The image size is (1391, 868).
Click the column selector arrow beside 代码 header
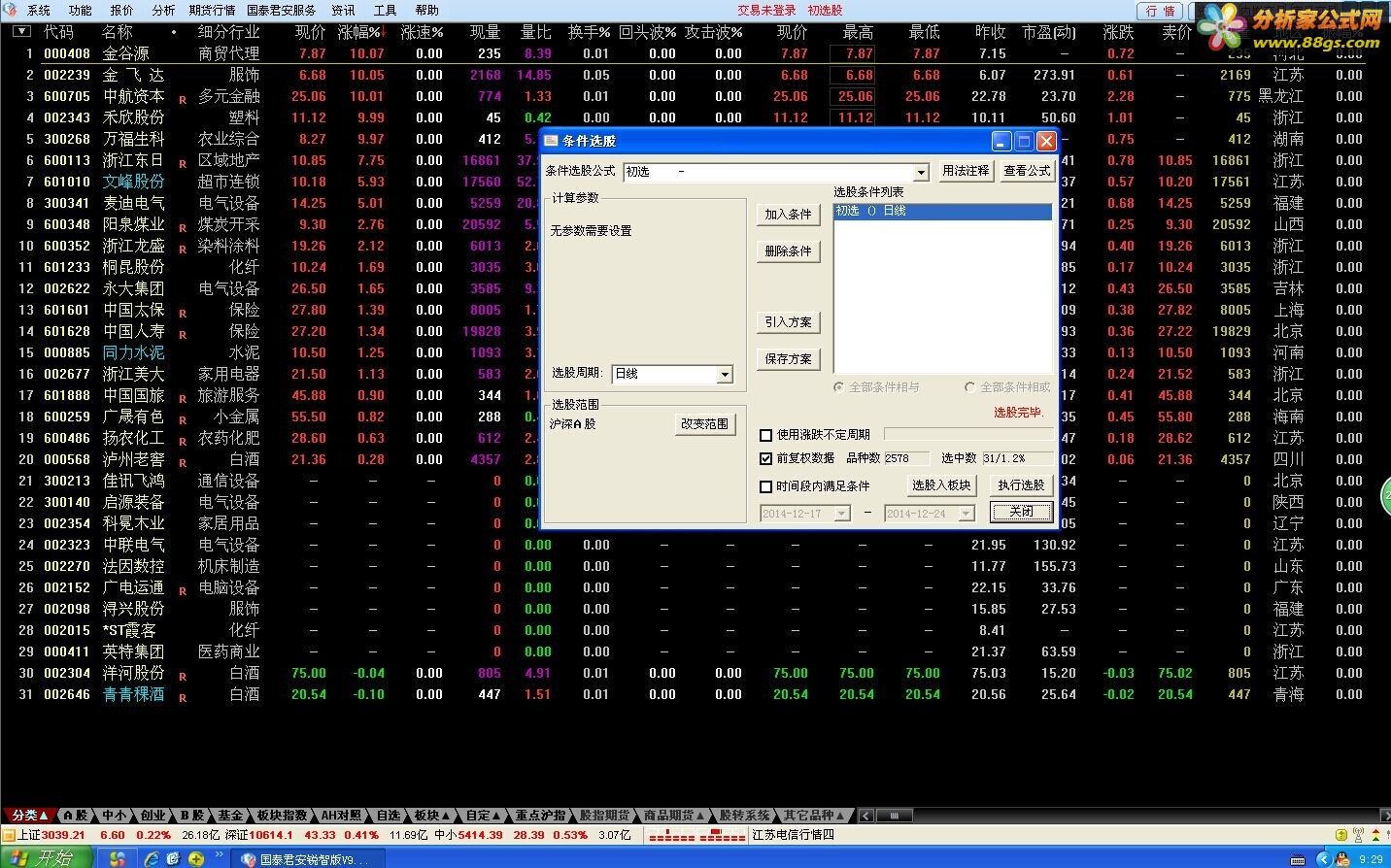coord(21,32)
